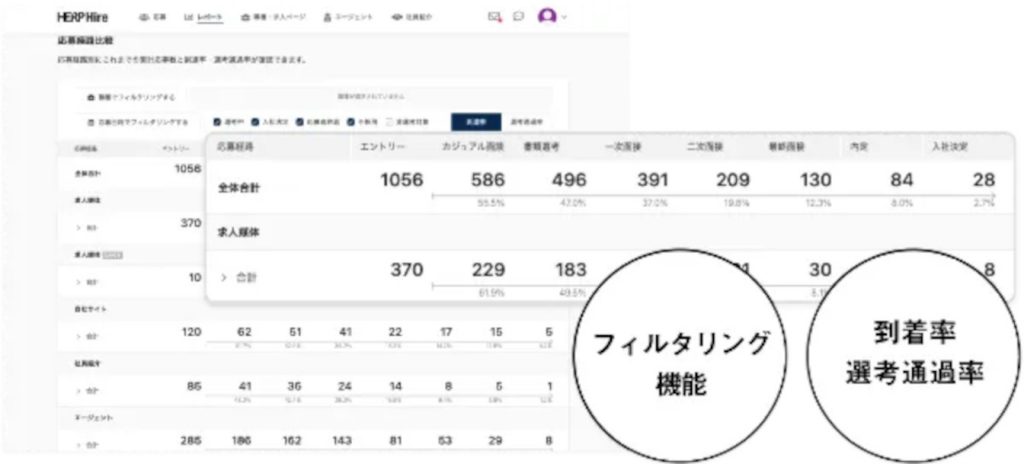Click the person icon beside エージェント nav item
1024x464 pixels.
(x=328, y=18)
